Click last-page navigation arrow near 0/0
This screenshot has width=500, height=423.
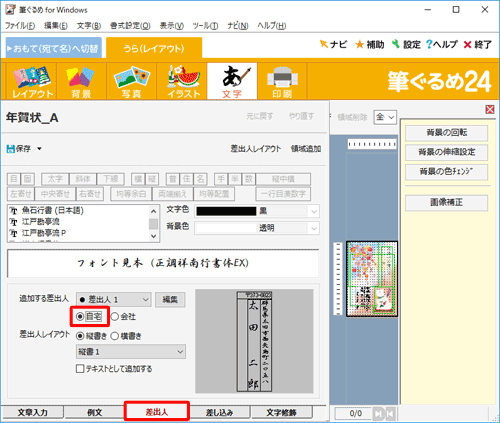(378, 414)
